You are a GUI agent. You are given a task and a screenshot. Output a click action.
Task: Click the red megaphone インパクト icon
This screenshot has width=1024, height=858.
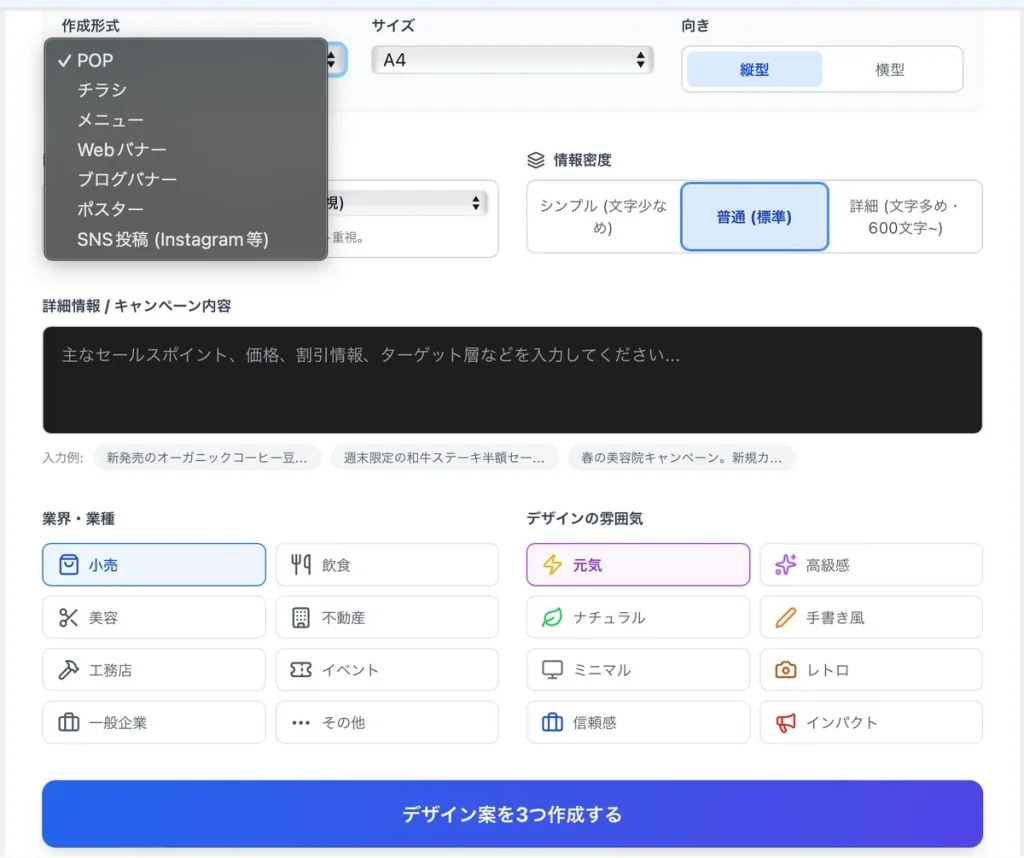[786, 723]
